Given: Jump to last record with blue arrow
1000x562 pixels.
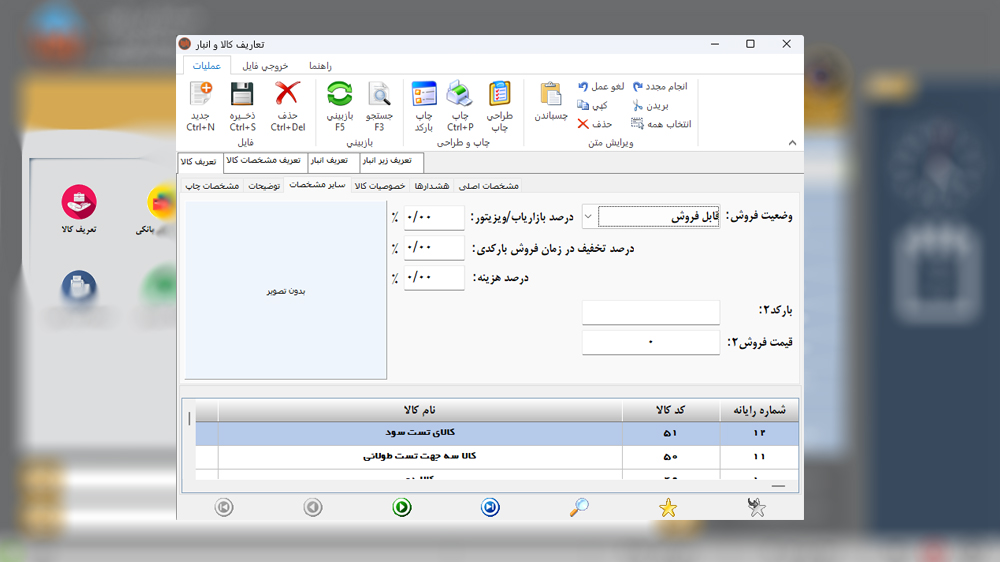Looking at the screenshot, I should 489,508.
